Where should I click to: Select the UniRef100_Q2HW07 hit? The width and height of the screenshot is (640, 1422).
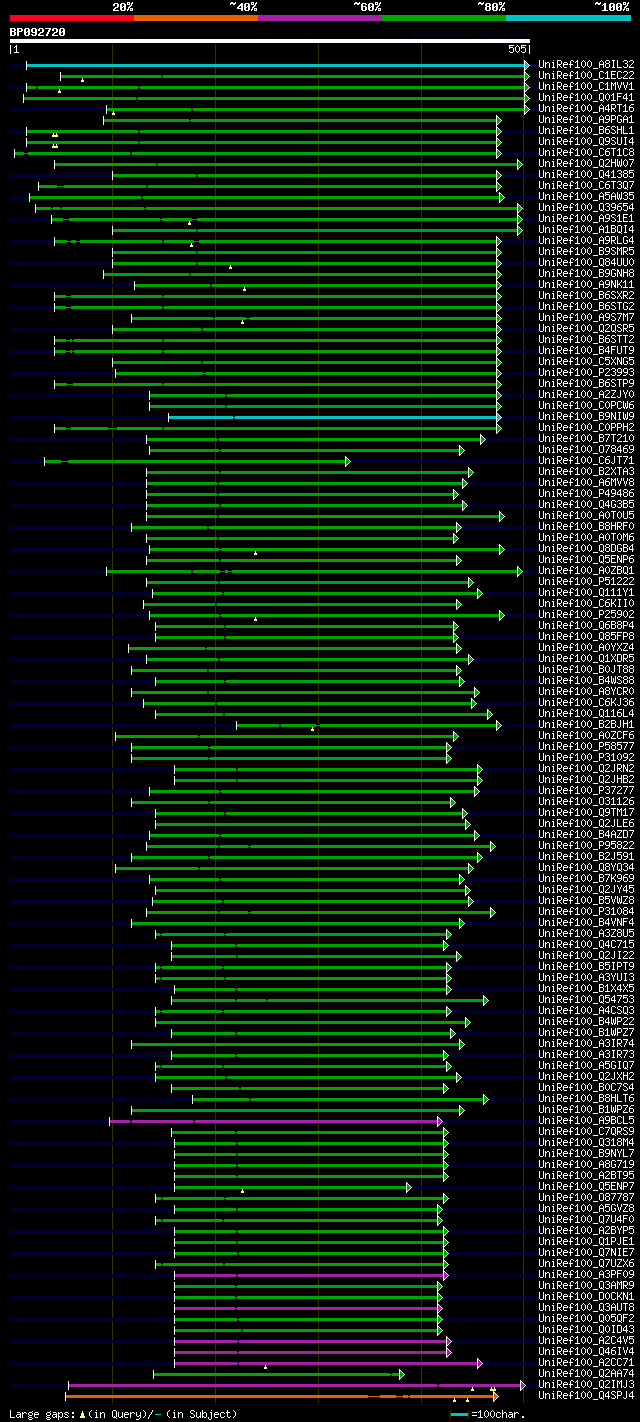(x=586, y=164)
